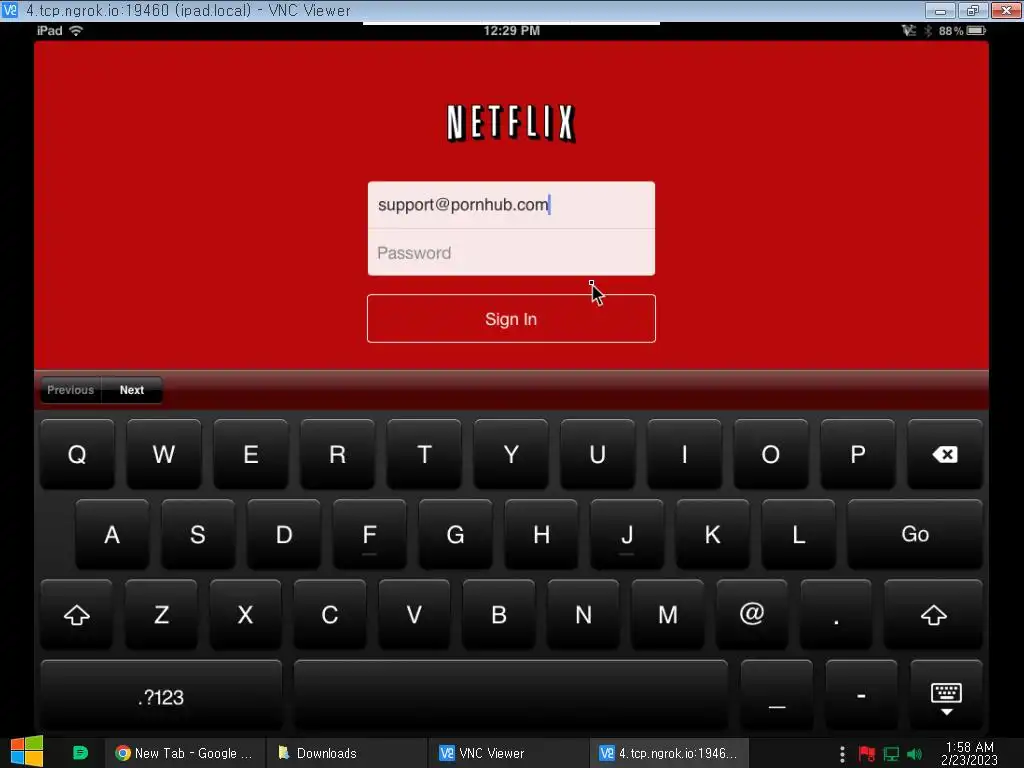
Task: Tap the G key on keyboard
Action: (x=455, y=534)
